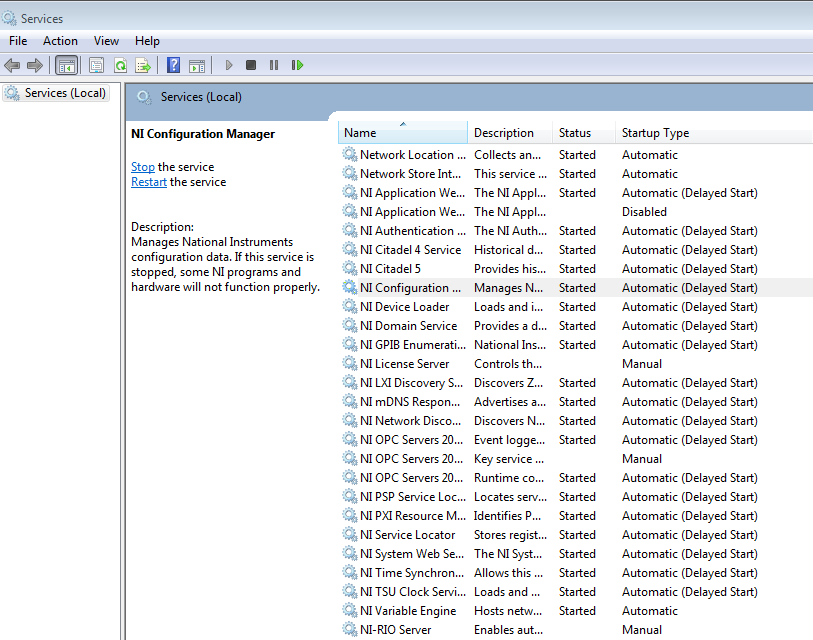Click gear icon of NI License Server row
813x640 pixels.
coord(350,364)
